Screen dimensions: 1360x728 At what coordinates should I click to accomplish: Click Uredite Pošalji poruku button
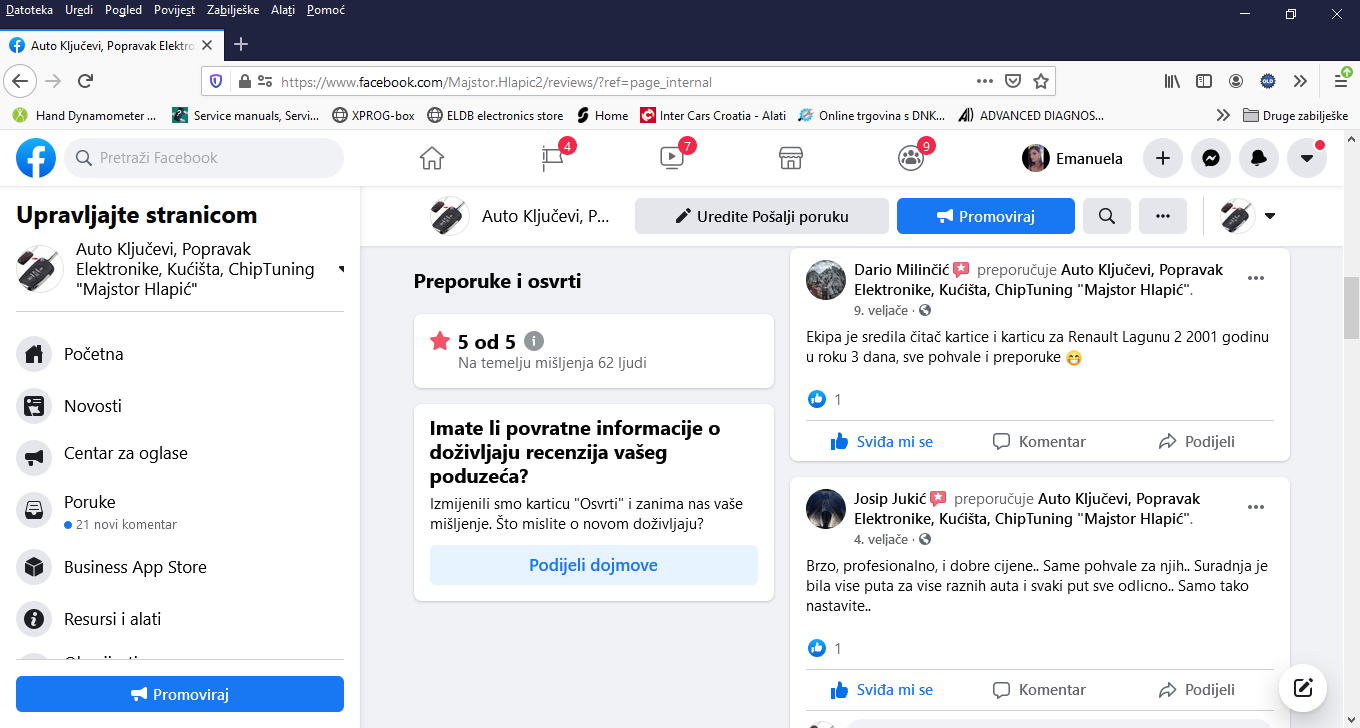(x=762, y=216)
